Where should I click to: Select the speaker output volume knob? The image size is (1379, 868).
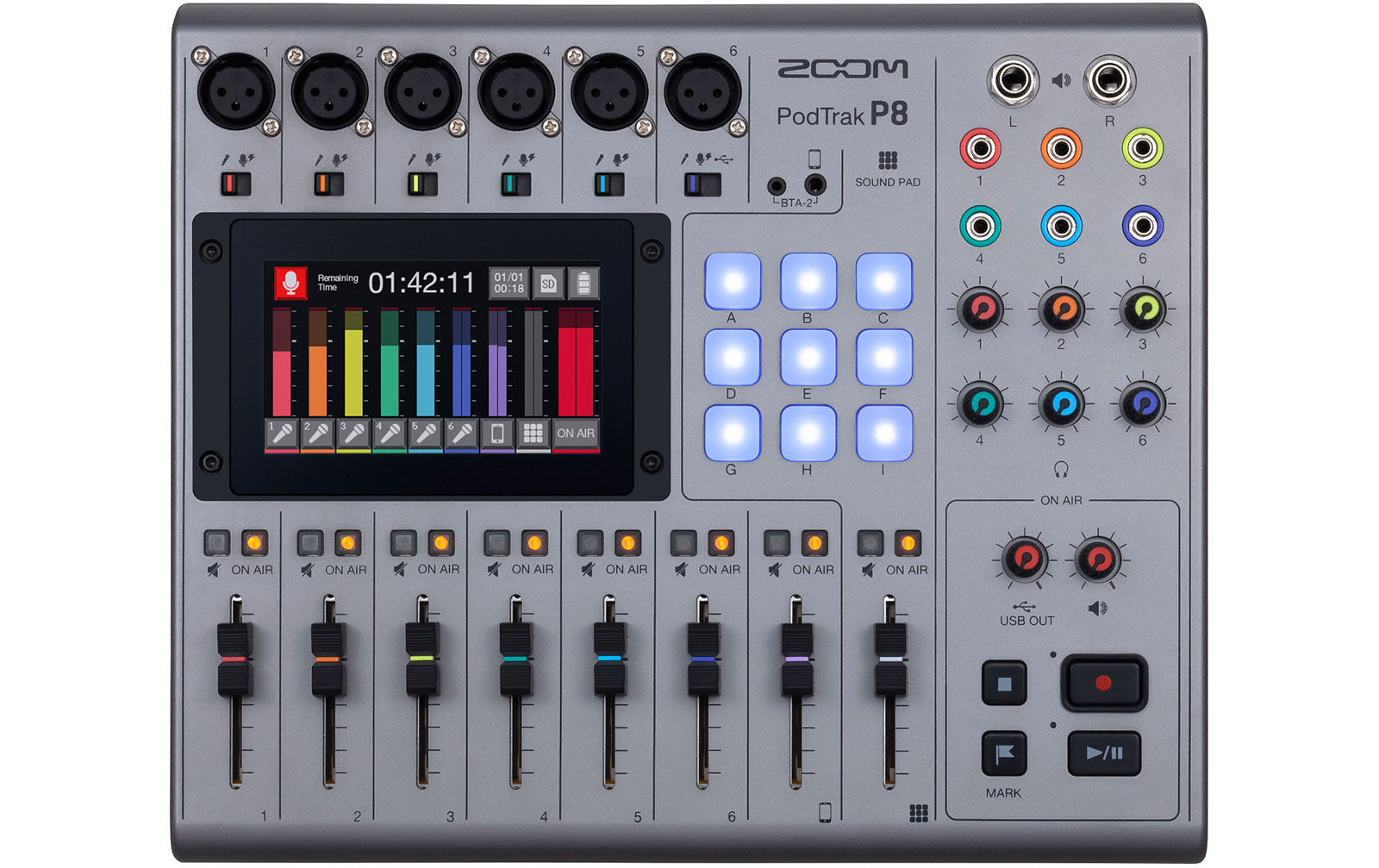coord(1097,560)
